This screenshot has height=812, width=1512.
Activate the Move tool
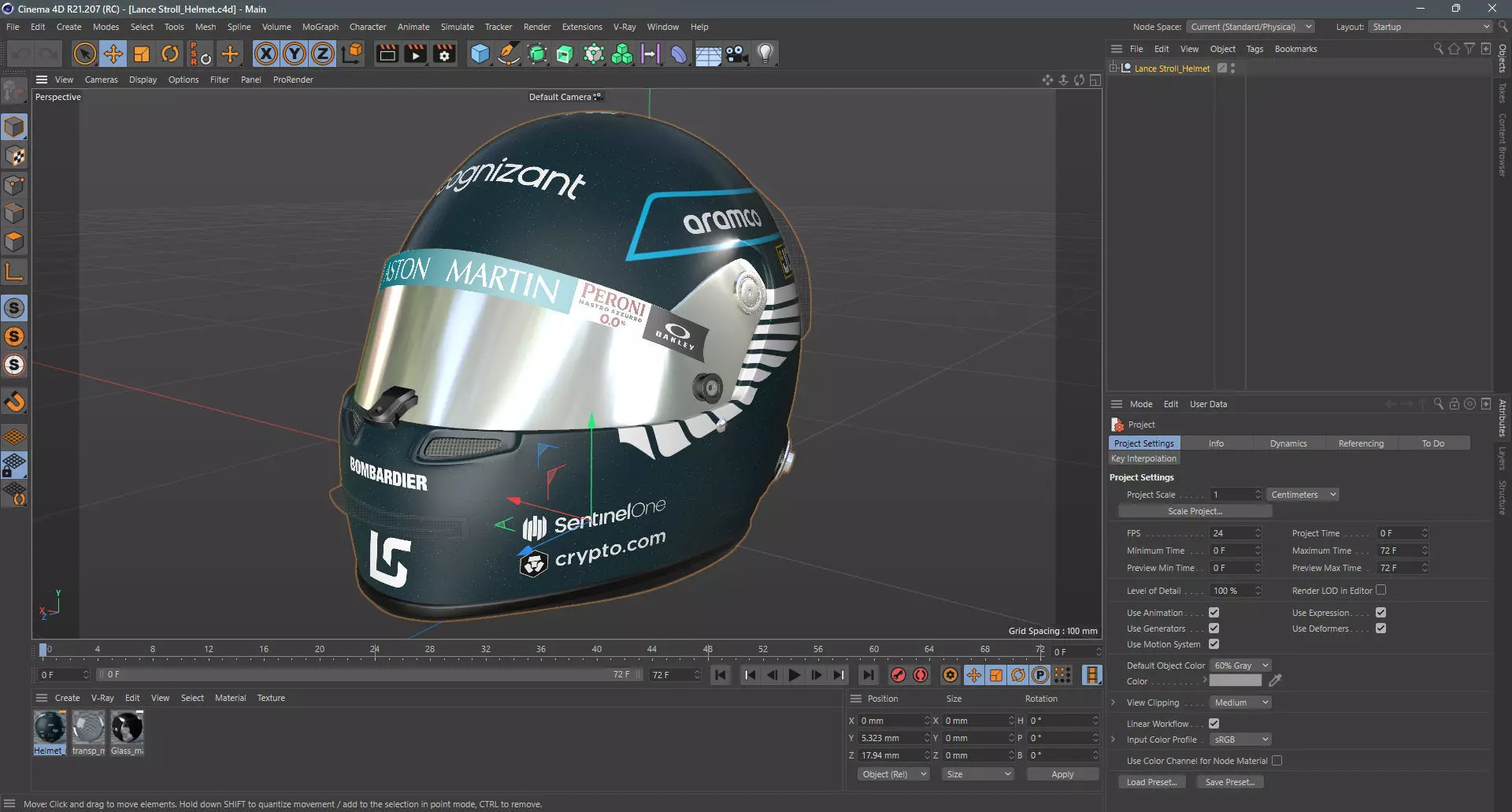(x=113, y=54)
